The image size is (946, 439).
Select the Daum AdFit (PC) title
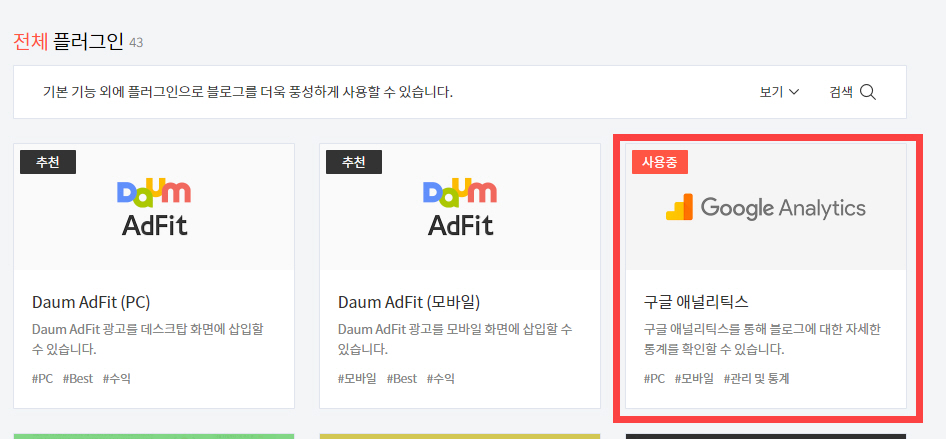90,302
